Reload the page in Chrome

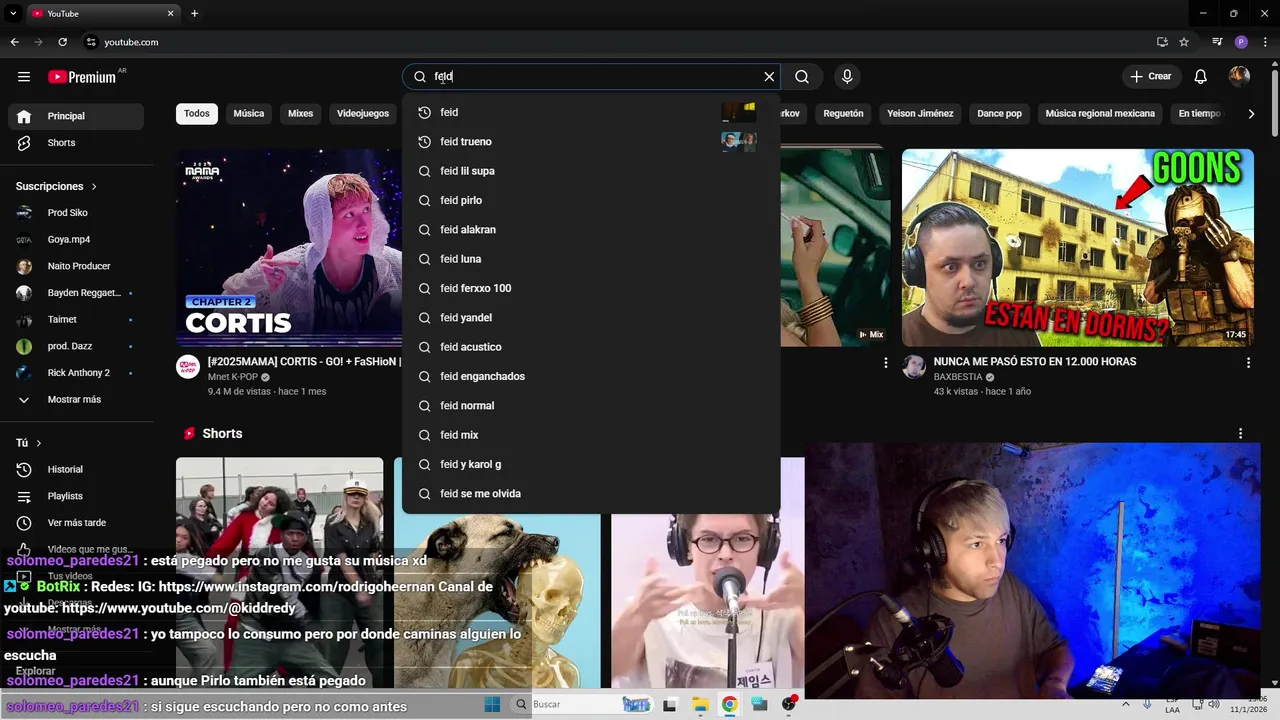pos(62,42)
